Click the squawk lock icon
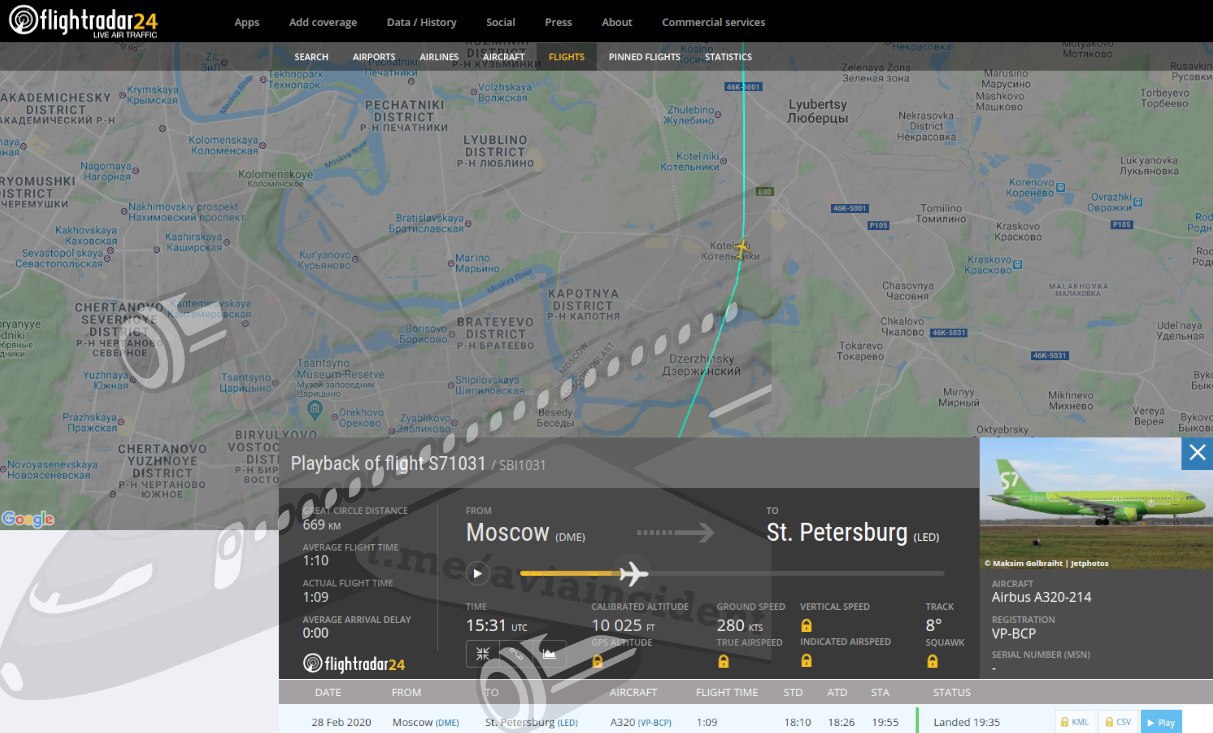The image size is (1213, 733). 932,661
